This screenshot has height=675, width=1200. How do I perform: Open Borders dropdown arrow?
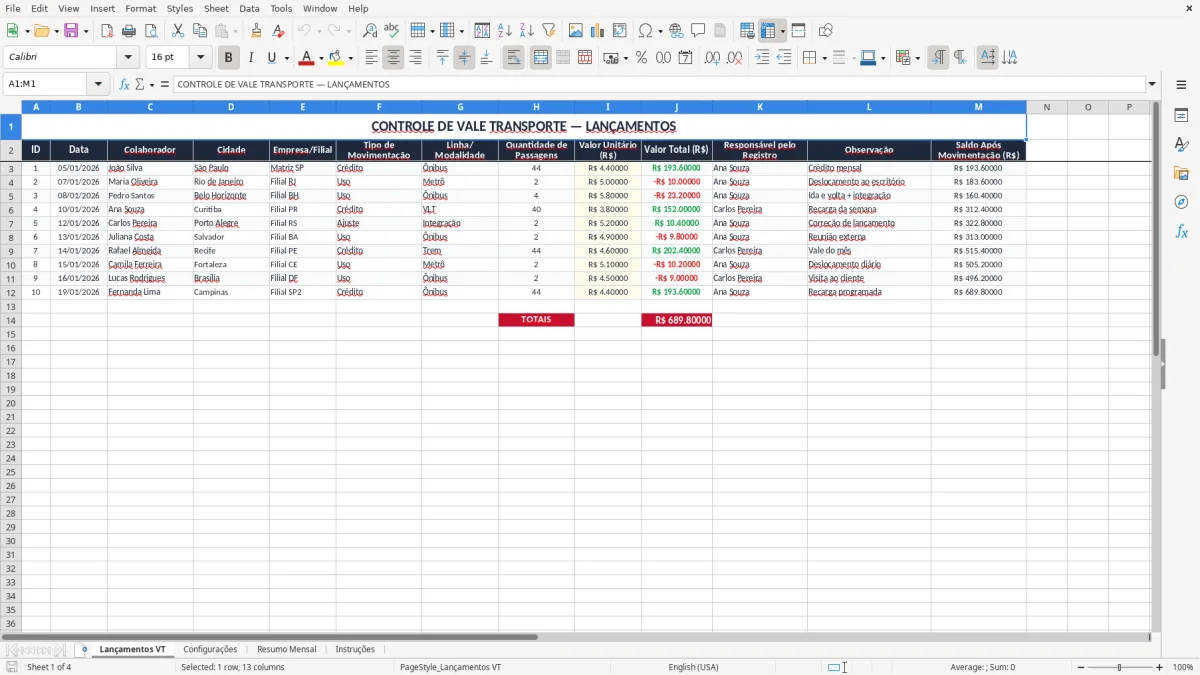(825, 58)
